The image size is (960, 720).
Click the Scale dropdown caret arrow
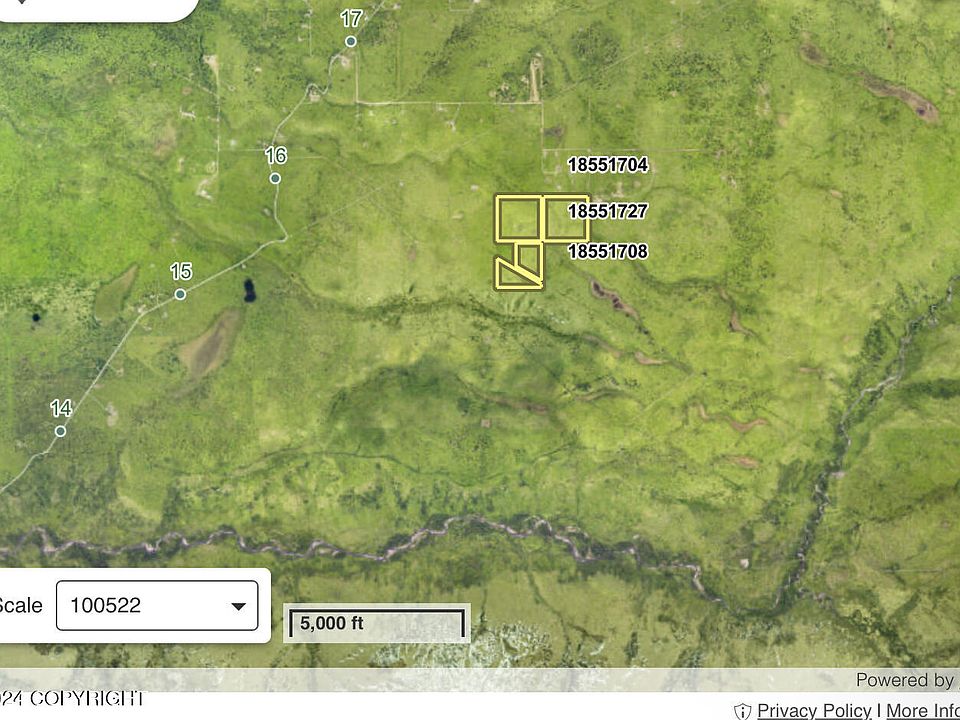click(x=238, y=607)
